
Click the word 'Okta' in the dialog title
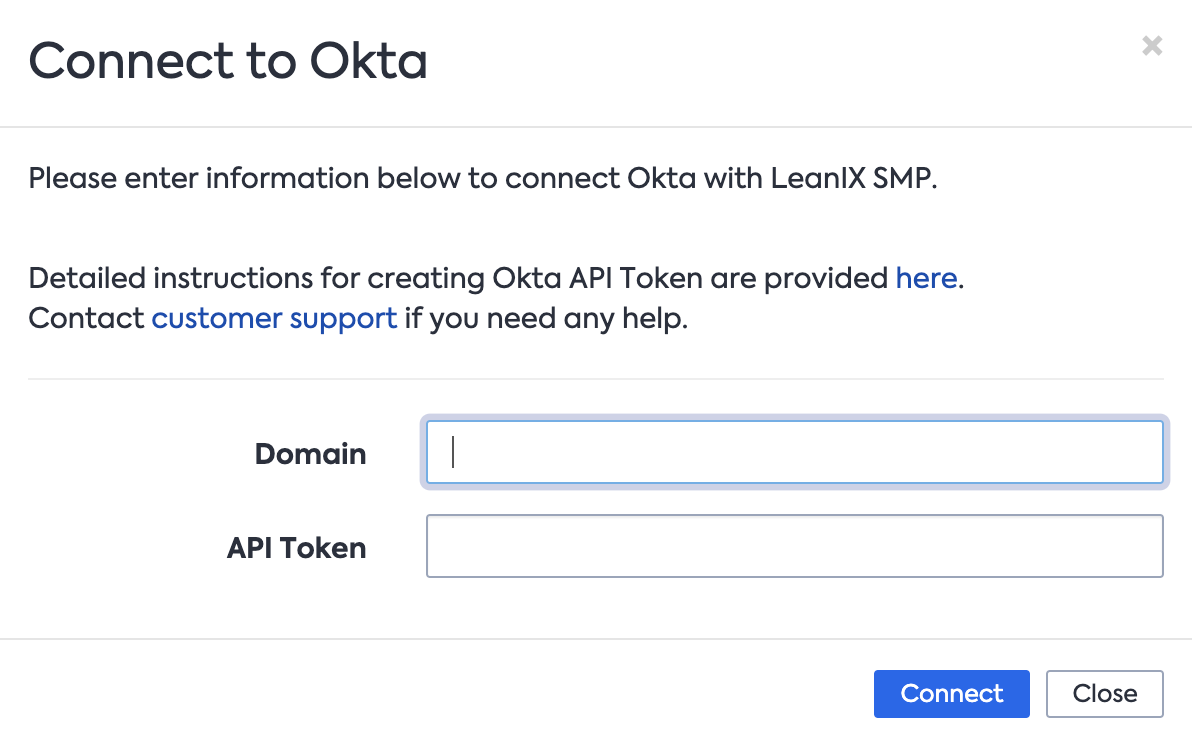coord(369,61)
